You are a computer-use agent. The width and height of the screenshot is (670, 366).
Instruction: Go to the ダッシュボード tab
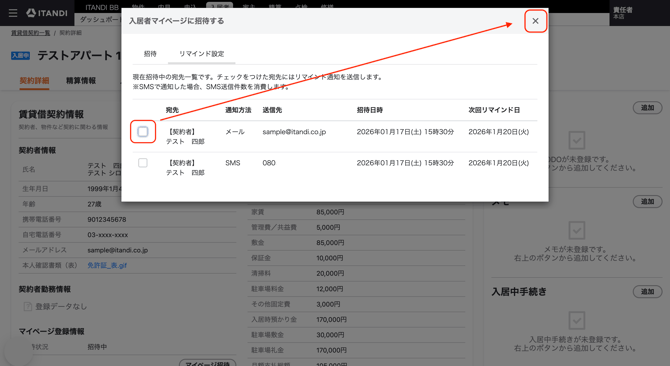click(99, 19)
